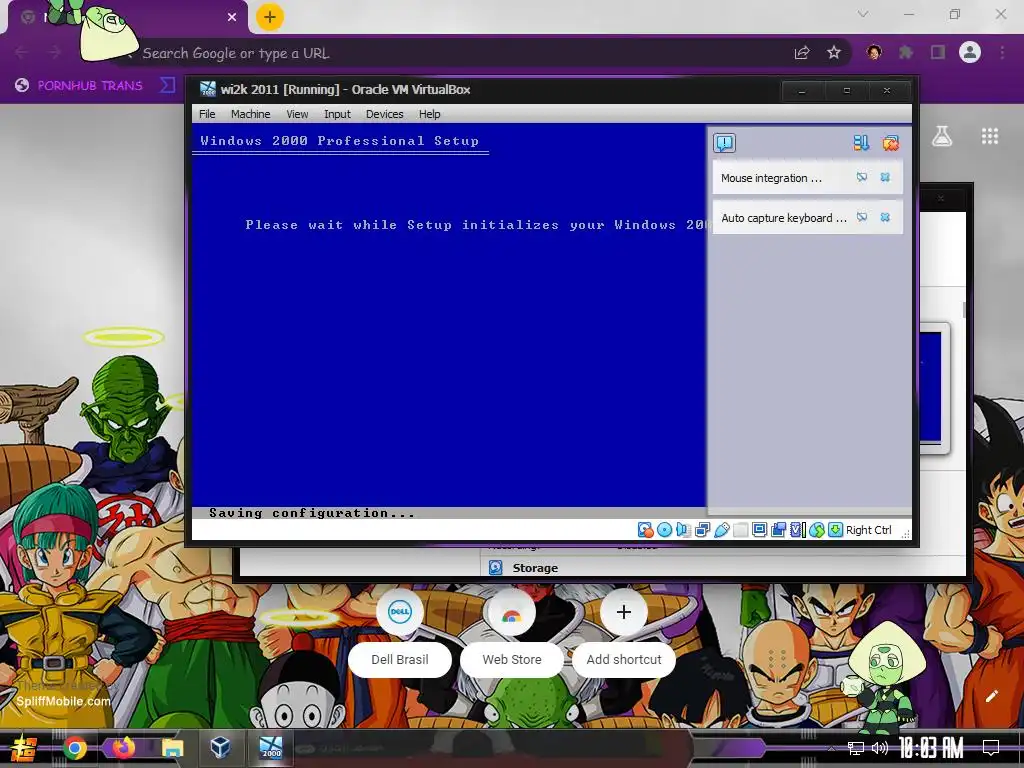Click the Right Ctrl host key label
This screenshot has height=768, width=1024.
coord(869,530)
